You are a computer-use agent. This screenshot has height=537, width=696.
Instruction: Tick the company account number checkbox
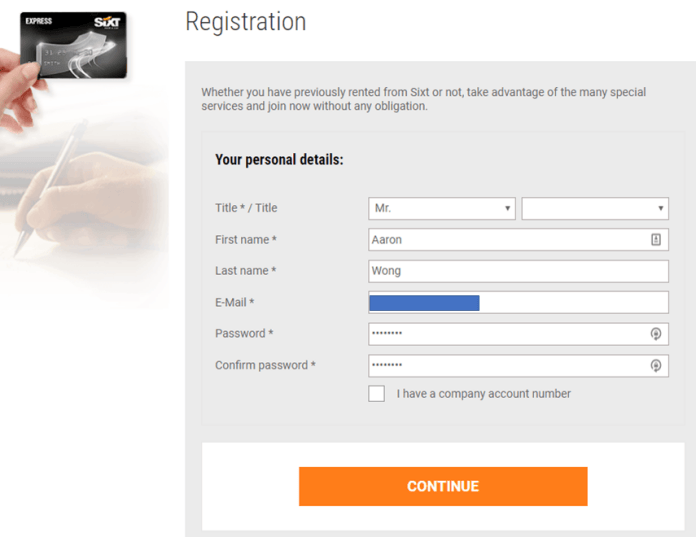(376, 394)
